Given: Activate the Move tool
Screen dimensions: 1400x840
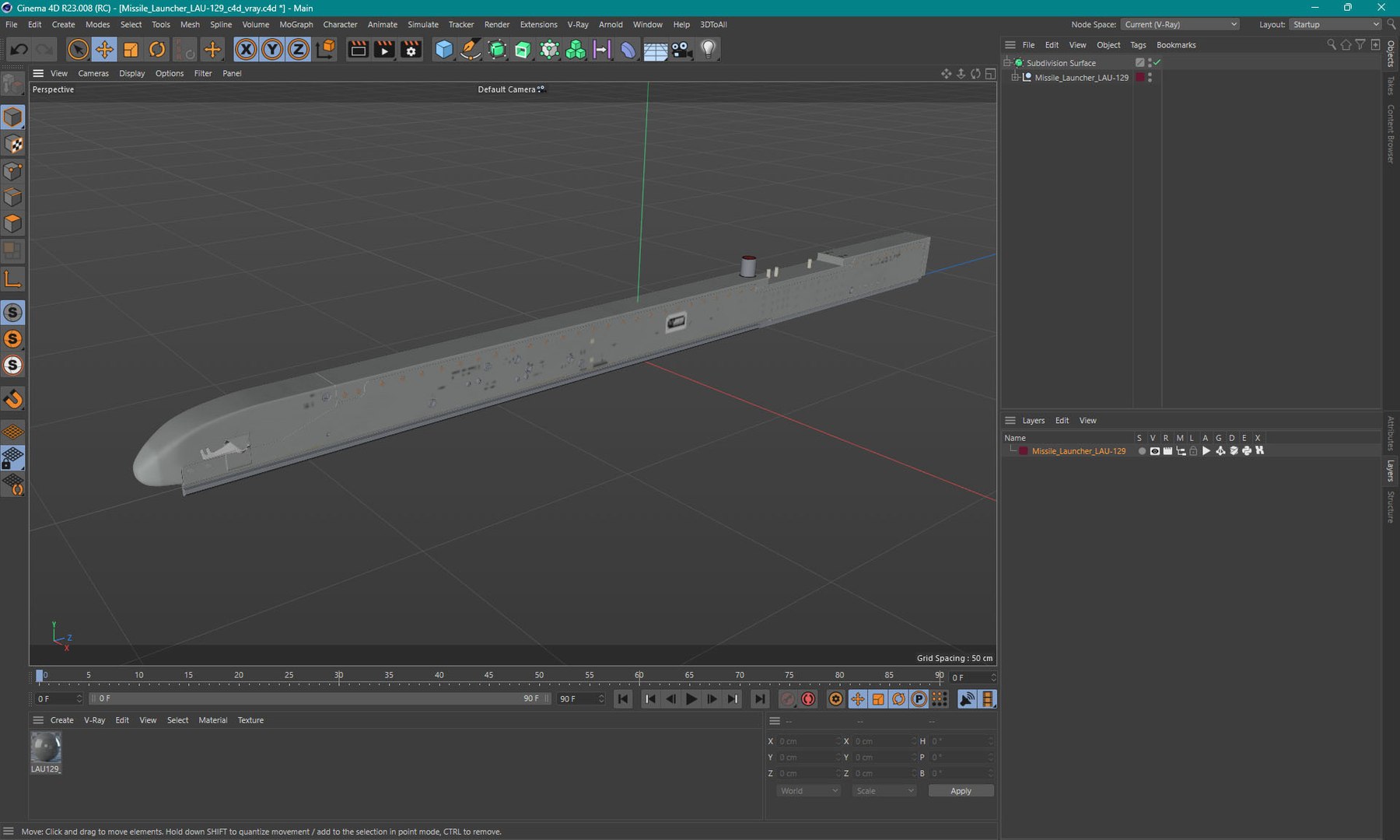Looking at the screenshot, I should (104, 49).
